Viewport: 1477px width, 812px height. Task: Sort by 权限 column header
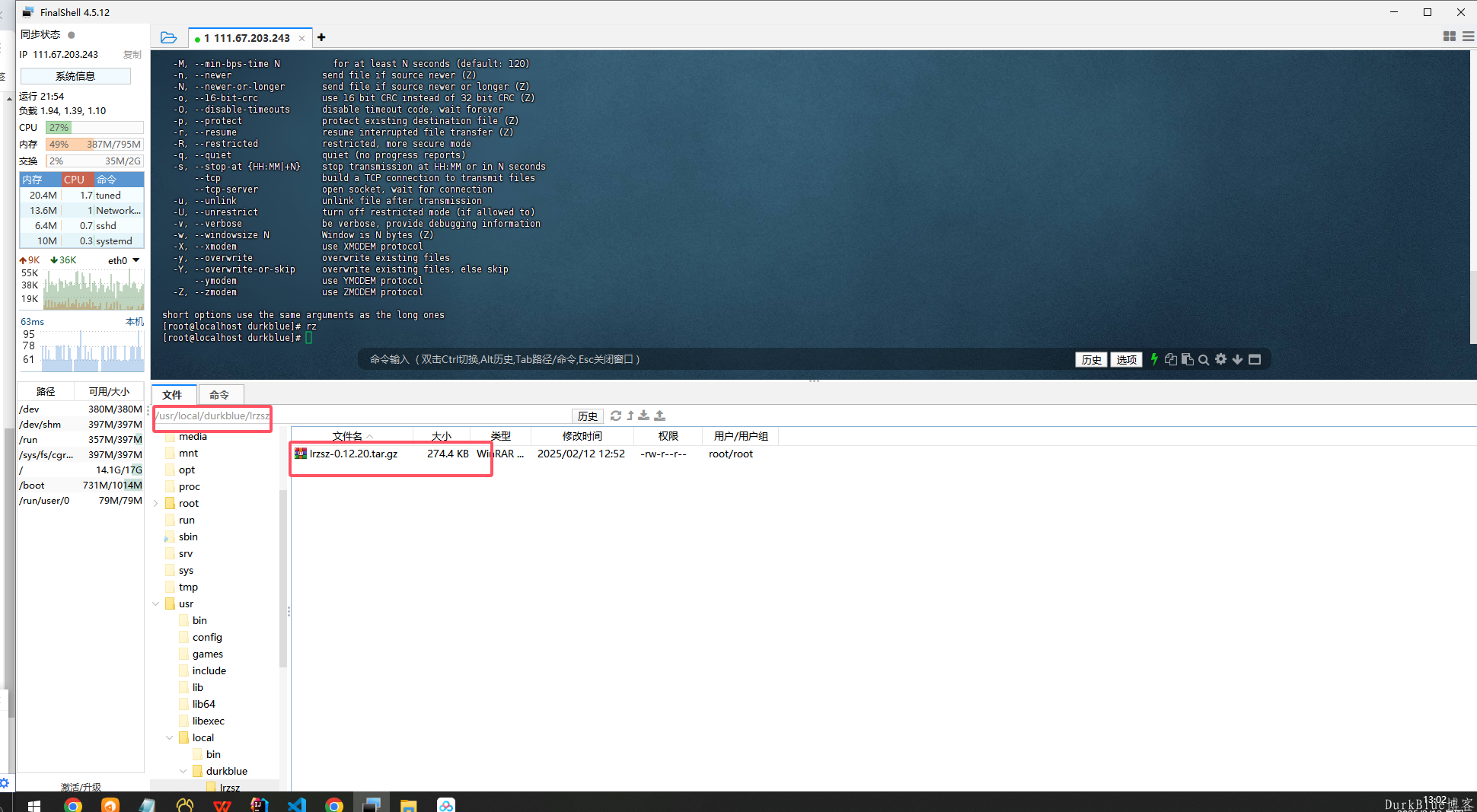(668, 436)
